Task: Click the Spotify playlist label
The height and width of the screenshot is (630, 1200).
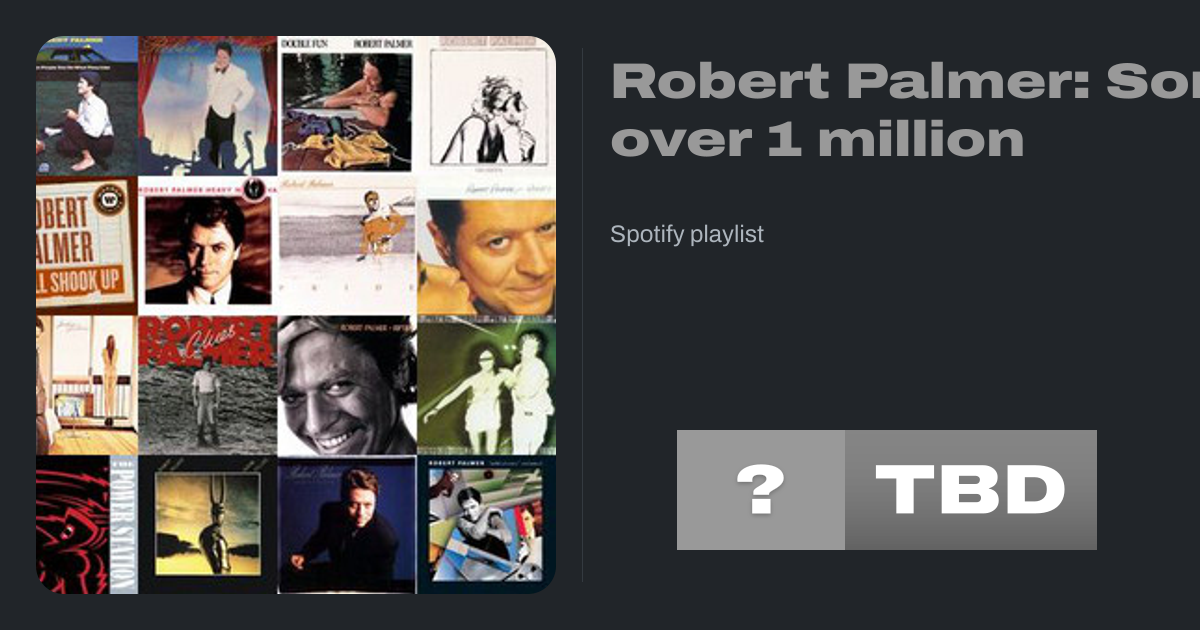Action: [x=687, y=234]
